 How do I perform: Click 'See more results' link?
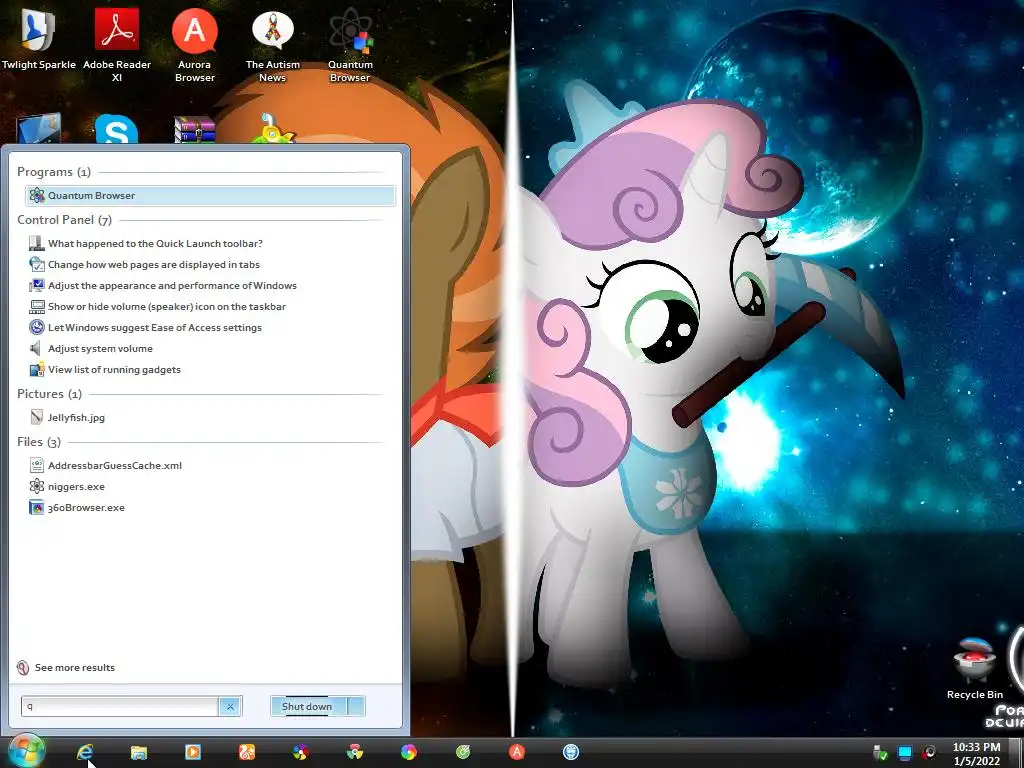pyautogui.click(x=65, y=667)
